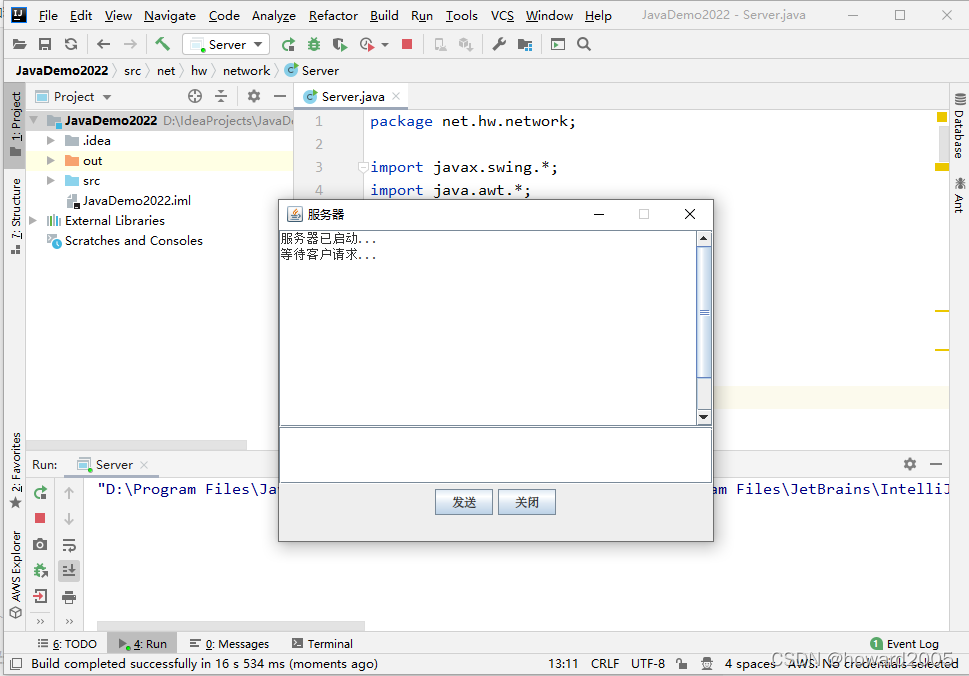Image resolution: width=969 pixels, height=676 pixels.
Task: Change CRLF line separator
Action: [x=604, y=663]
